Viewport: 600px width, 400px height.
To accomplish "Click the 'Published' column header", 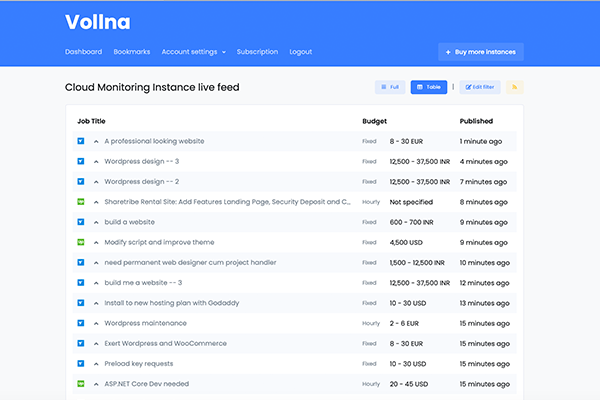I will (x=476, y=121).
